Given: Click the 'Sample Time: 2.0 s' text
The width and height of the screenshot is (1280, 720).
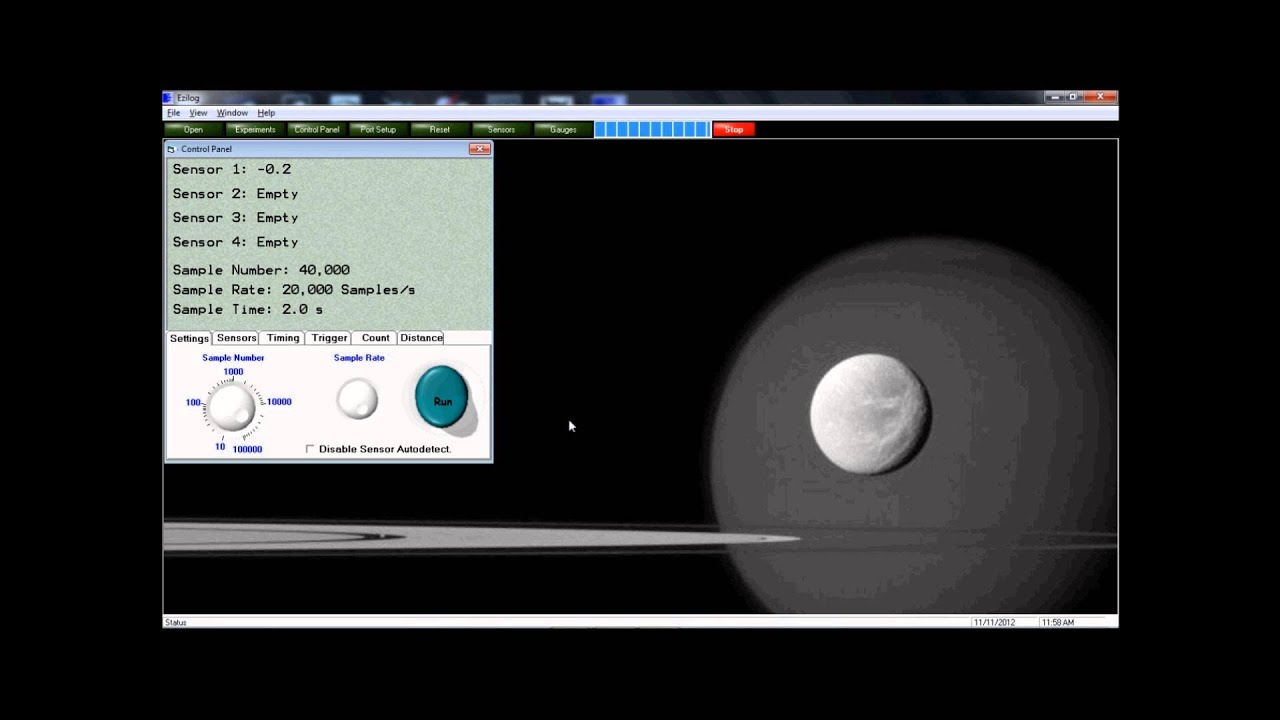Looking at the screenshot, I should [x=248, y=310].
